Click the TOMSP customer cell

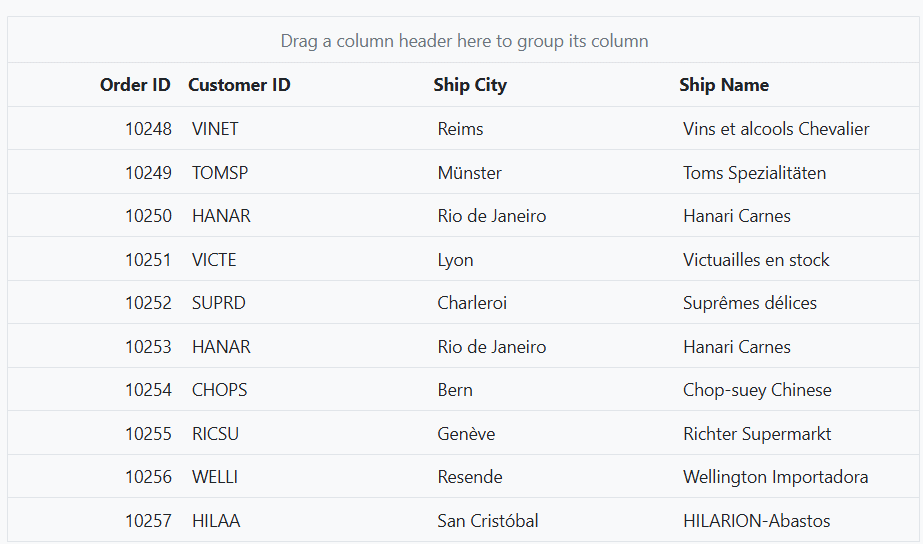point(220,173)
